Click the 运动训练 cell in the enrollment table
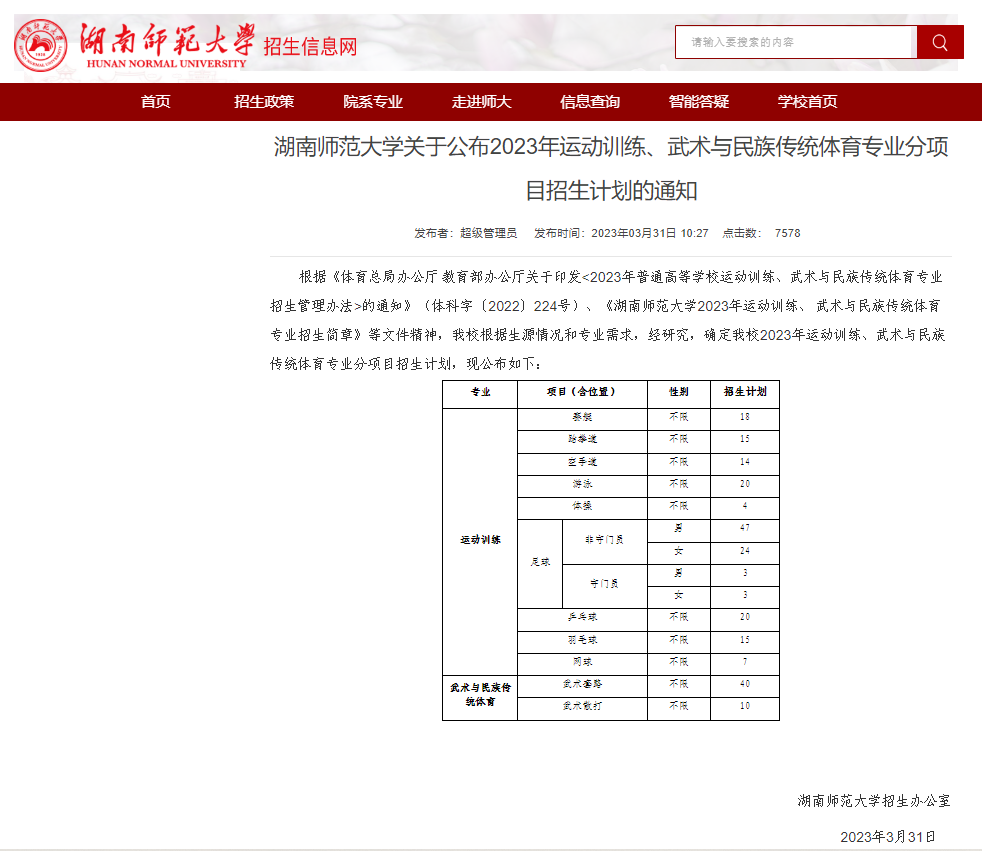982x851 pixels. tap(480, 540)
